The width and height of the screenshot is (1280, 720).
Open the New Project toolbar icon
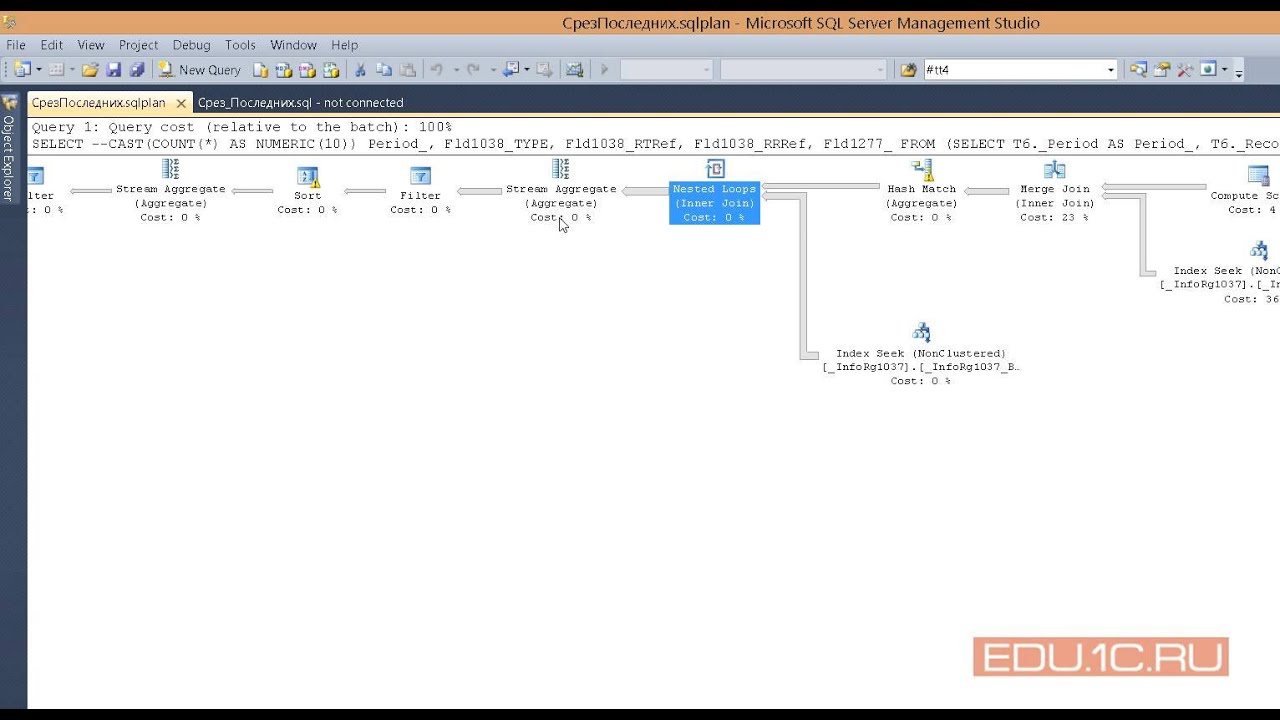(x=22, y=70)
